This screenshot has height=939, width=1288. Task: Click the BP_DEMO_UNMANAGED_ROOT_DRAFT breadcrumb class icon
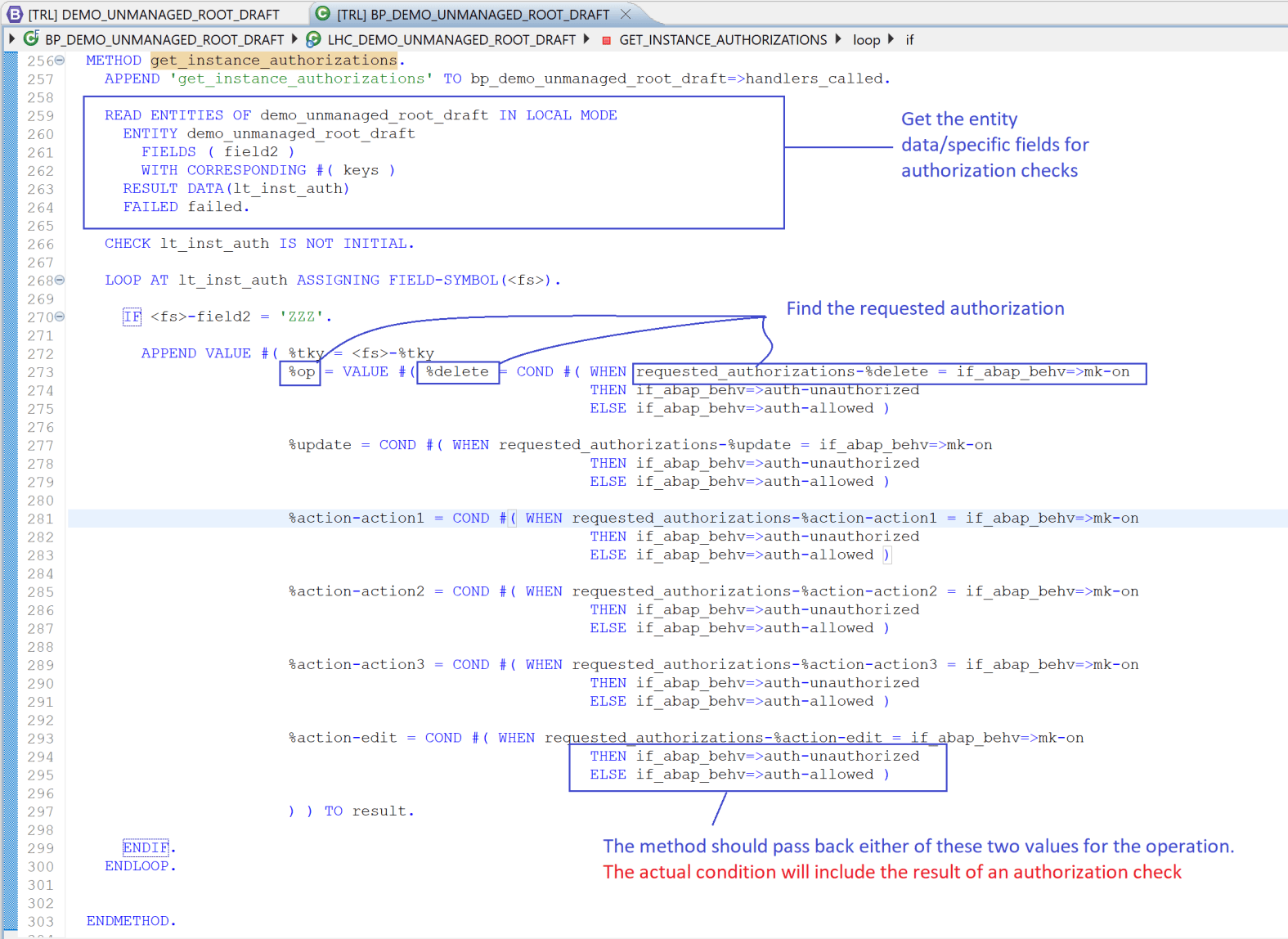31,39
